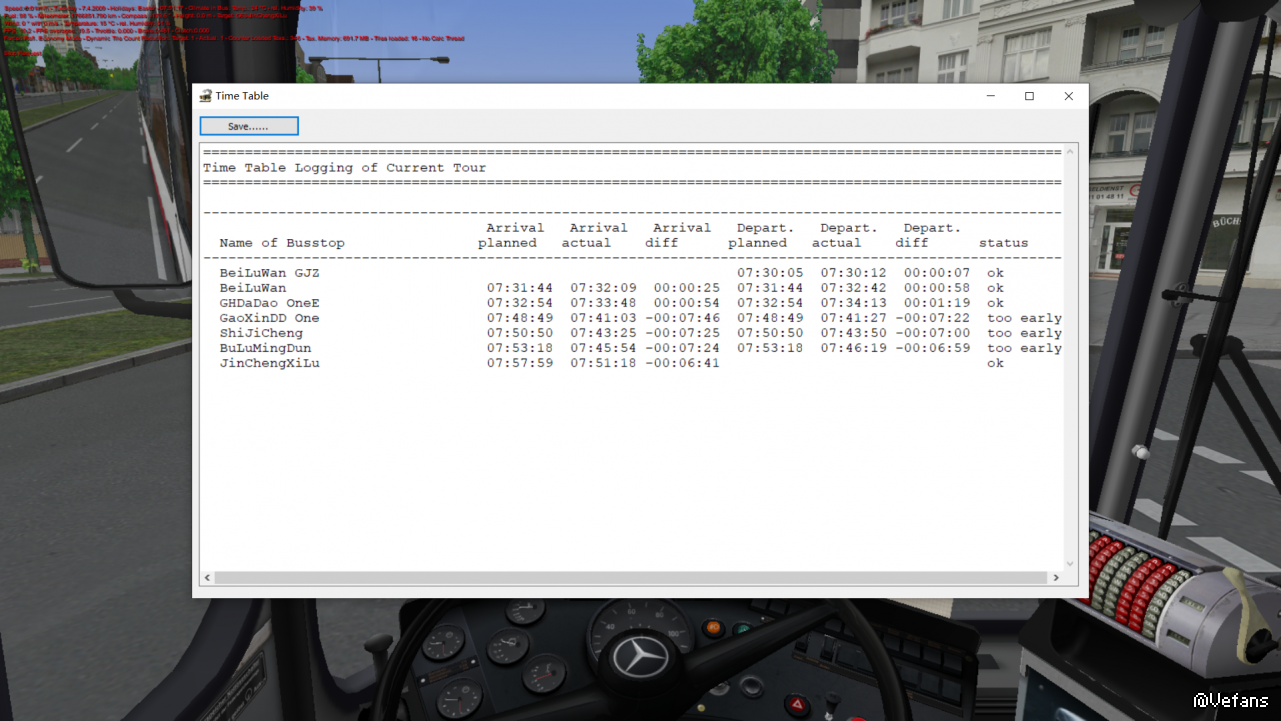This screenshot has height=721, width=1281.
Task: Click planned departure 07:30:05
Action: coord(770,273)
